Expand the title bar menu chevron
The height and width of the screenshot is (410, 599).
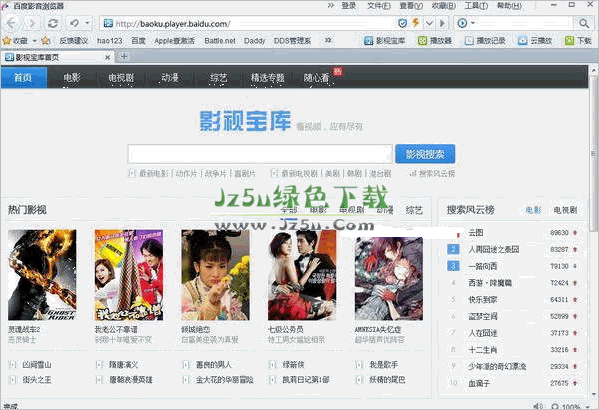[331, 5]
